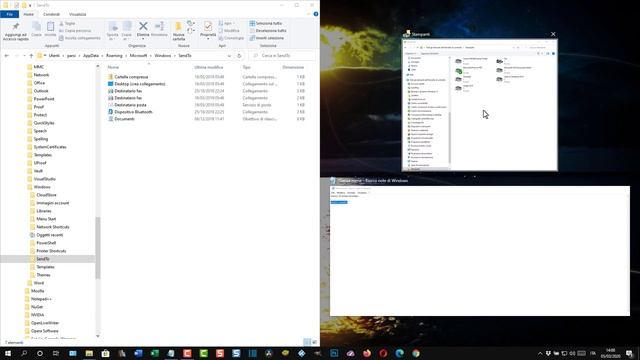Delete selection with Elimina X icon
Screen dimensions: 640x360
click(x=143, y=27)
